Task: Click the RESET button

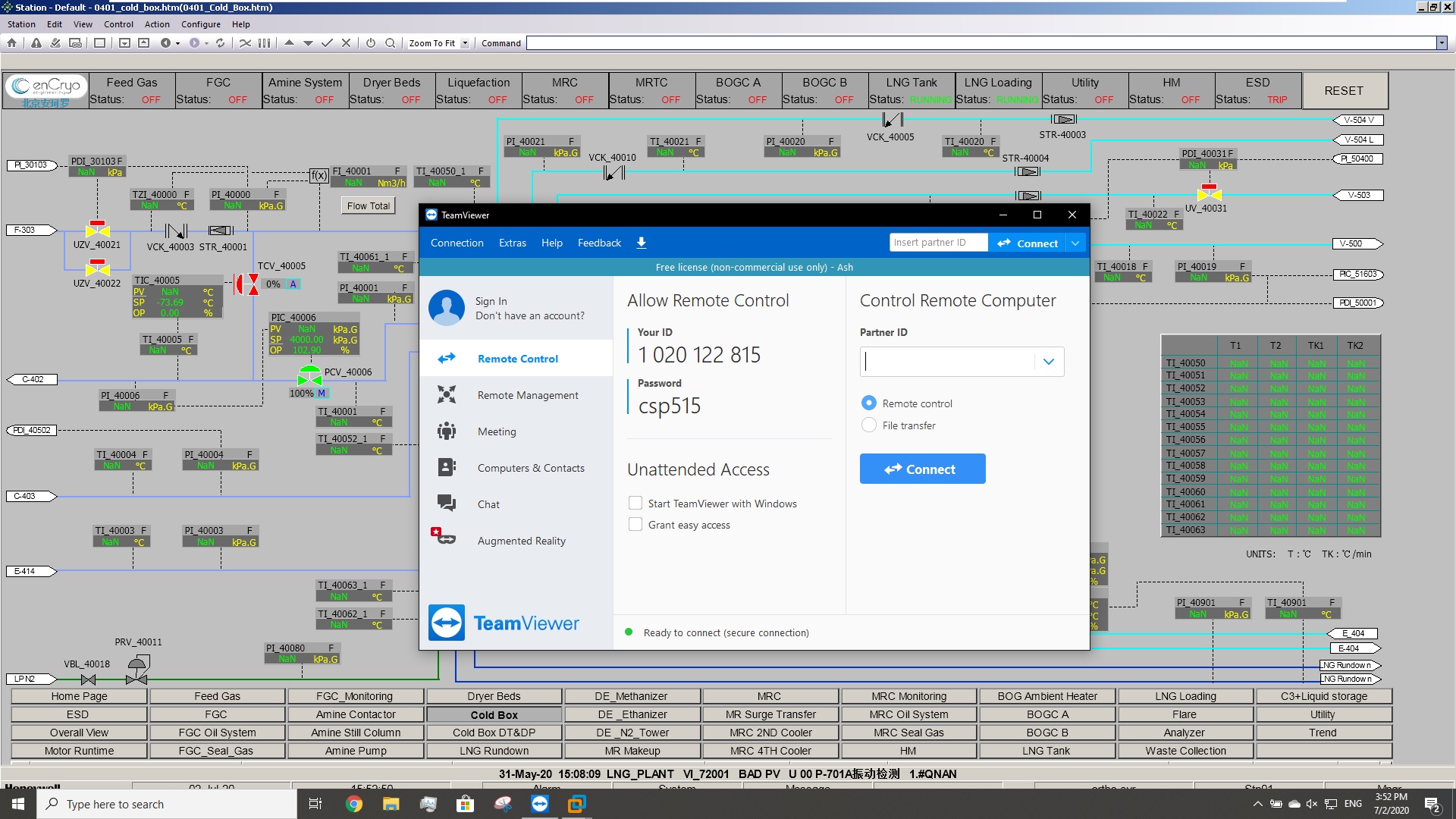Action: tap(1344, 90)
